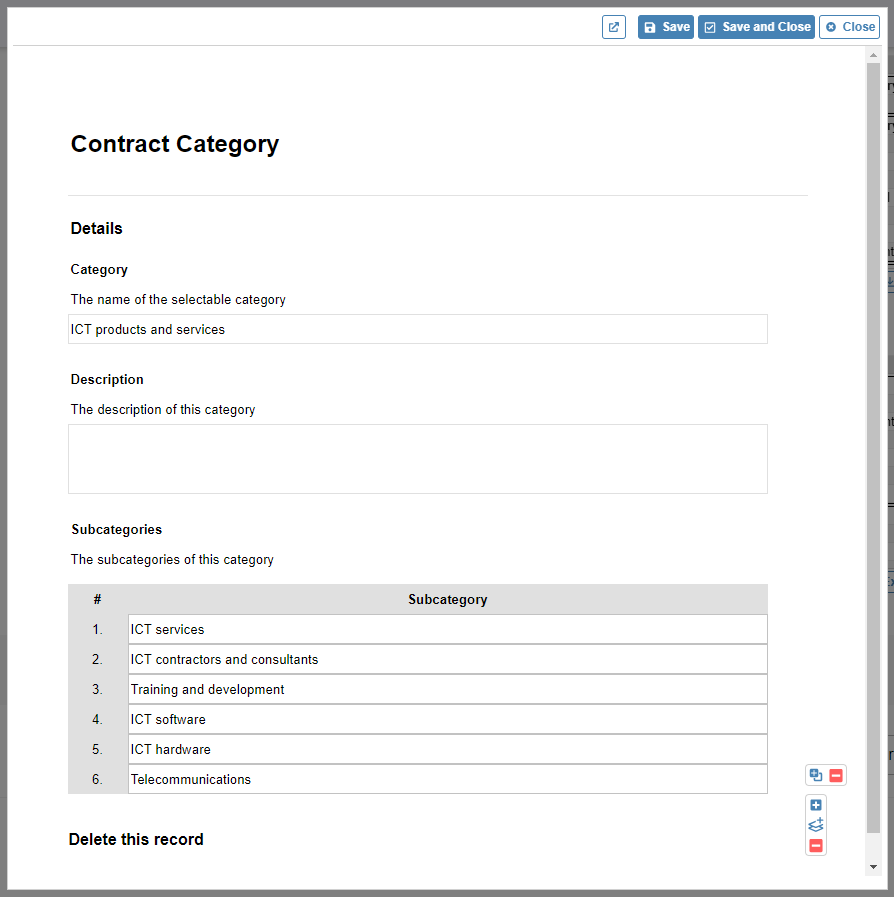
Task: Select the Telecommunications subcategory field
Action: click(x=448, y=779)
